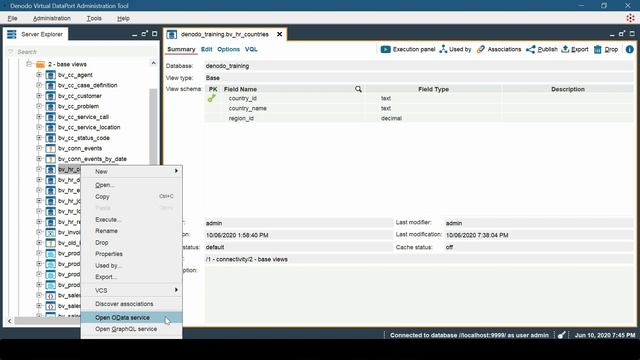Switch to the VQL tab
640x360 pixels.
coord(251,49)
